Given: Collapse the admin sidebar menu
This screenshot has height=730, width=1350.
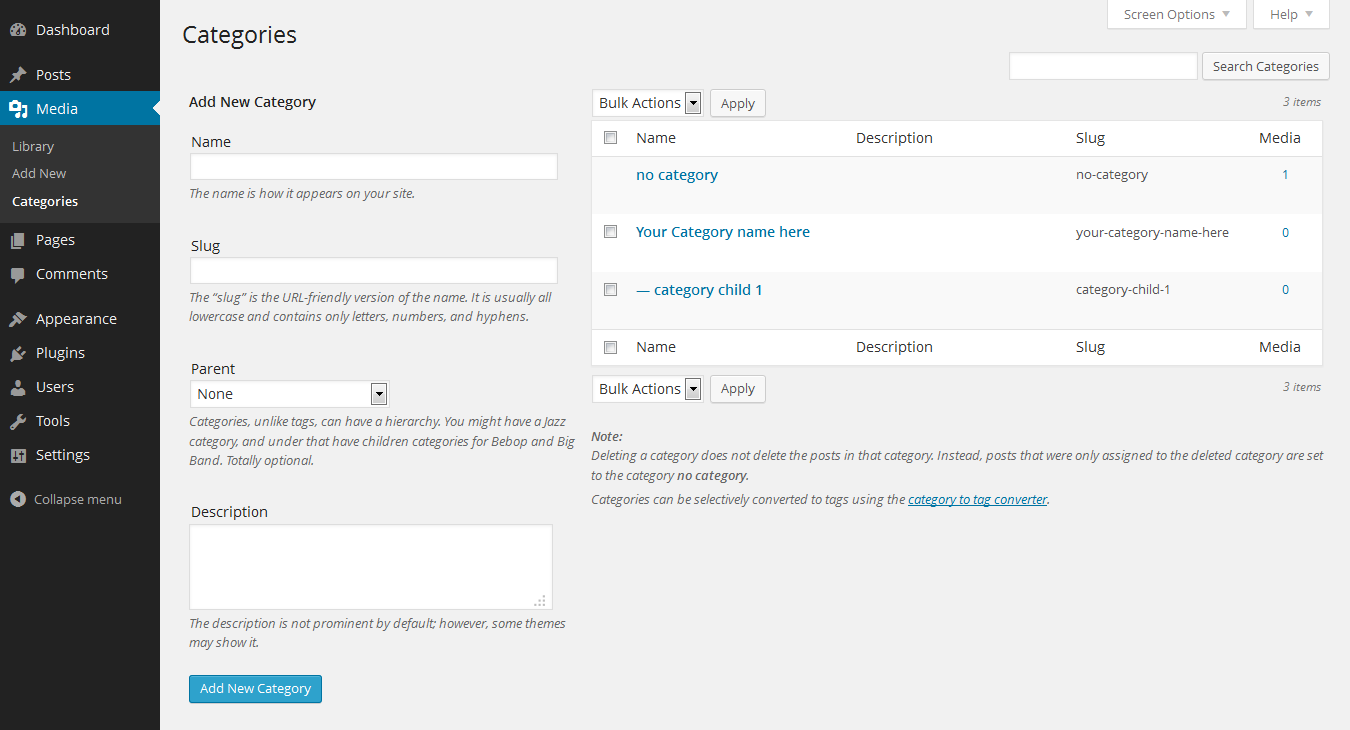Looking at the screenshot, I should coord(66,499).
